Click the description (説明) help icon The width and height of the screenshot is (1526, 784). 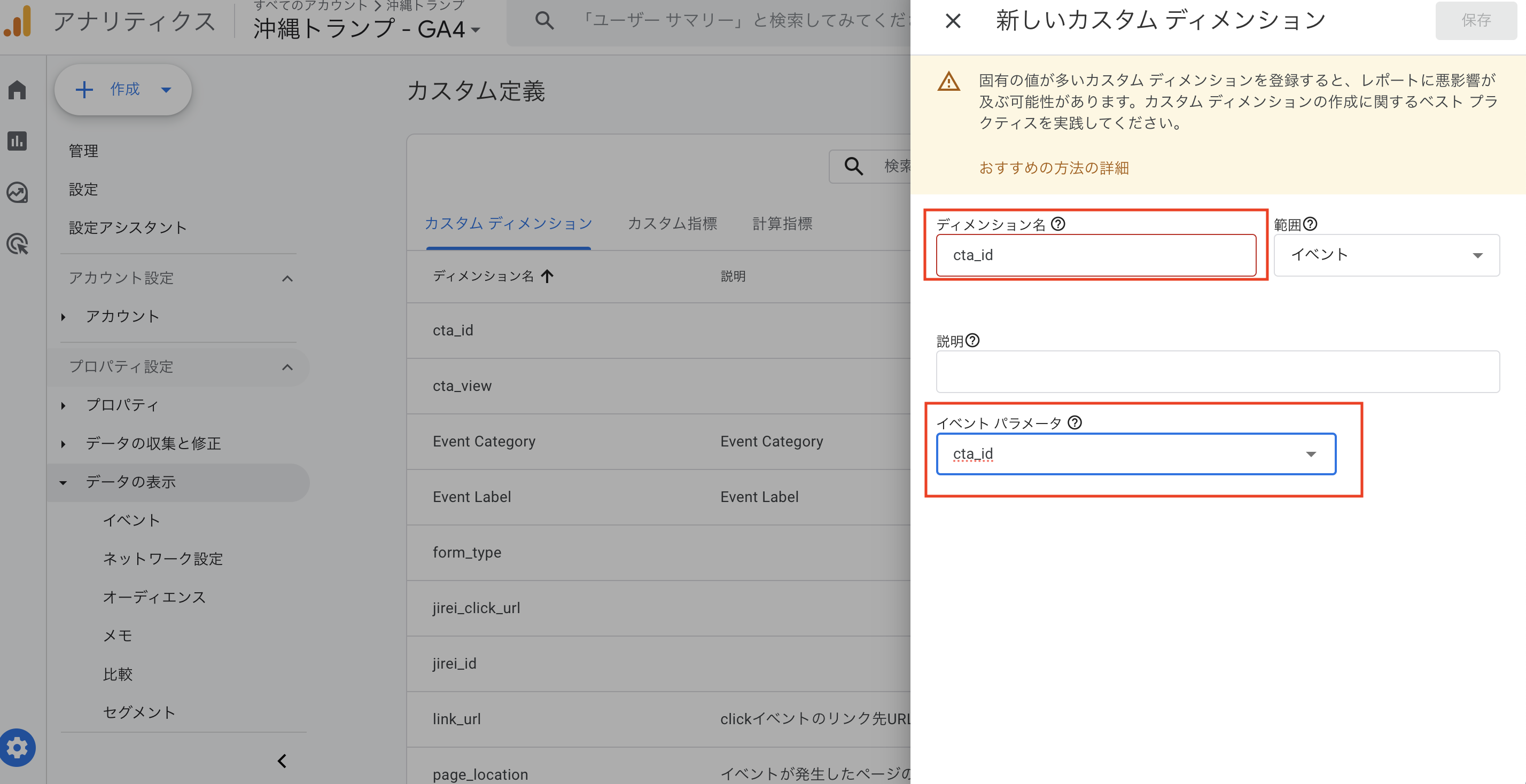(972, 341)
